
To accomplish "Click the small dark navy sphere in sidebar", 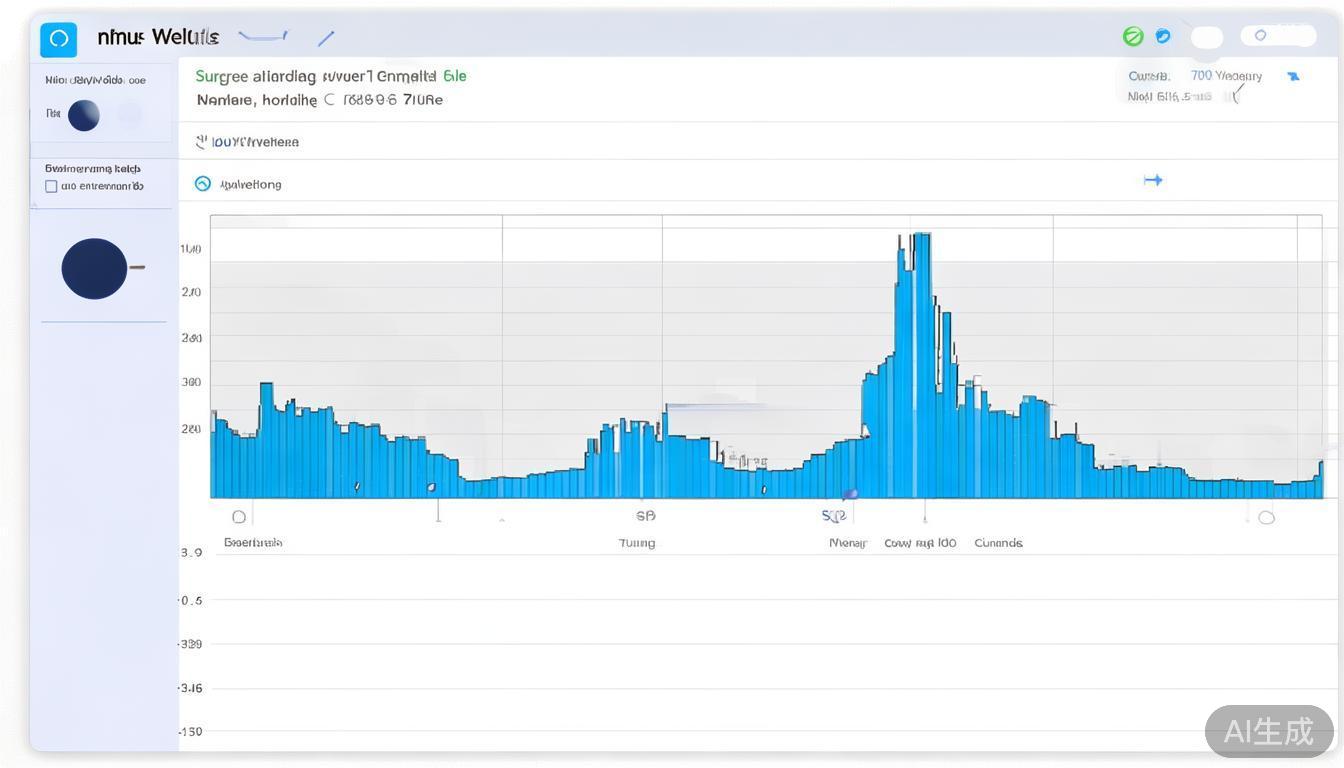I will tap(84, 115).
